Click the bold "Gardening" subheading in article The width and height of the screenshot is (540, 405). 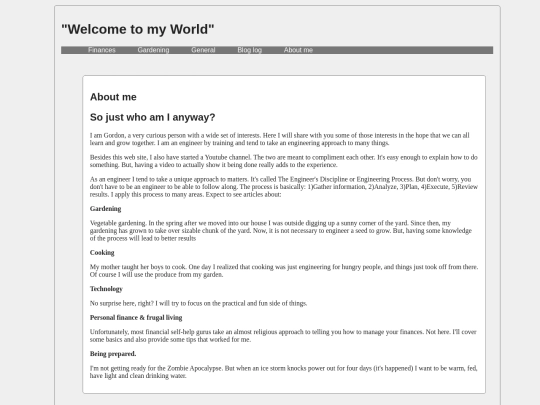[x=105, y=209]
